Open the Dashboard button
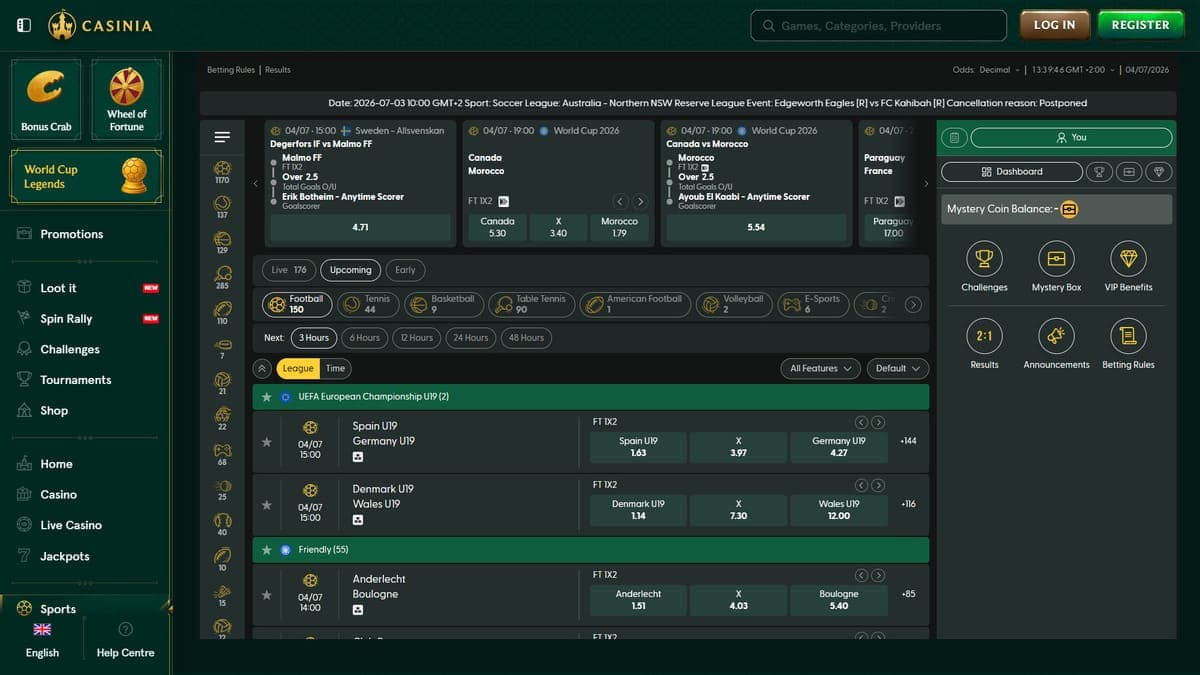Viewport: 1200px width, 675px height. [1012, 172]
